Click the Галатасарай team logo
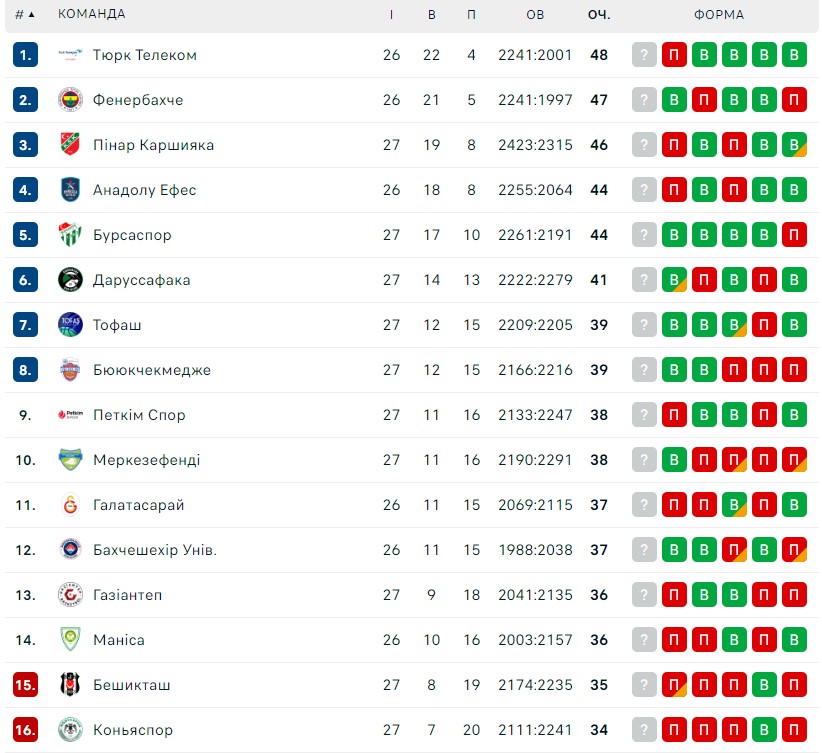The image size is (822, 753). [70, 505]
